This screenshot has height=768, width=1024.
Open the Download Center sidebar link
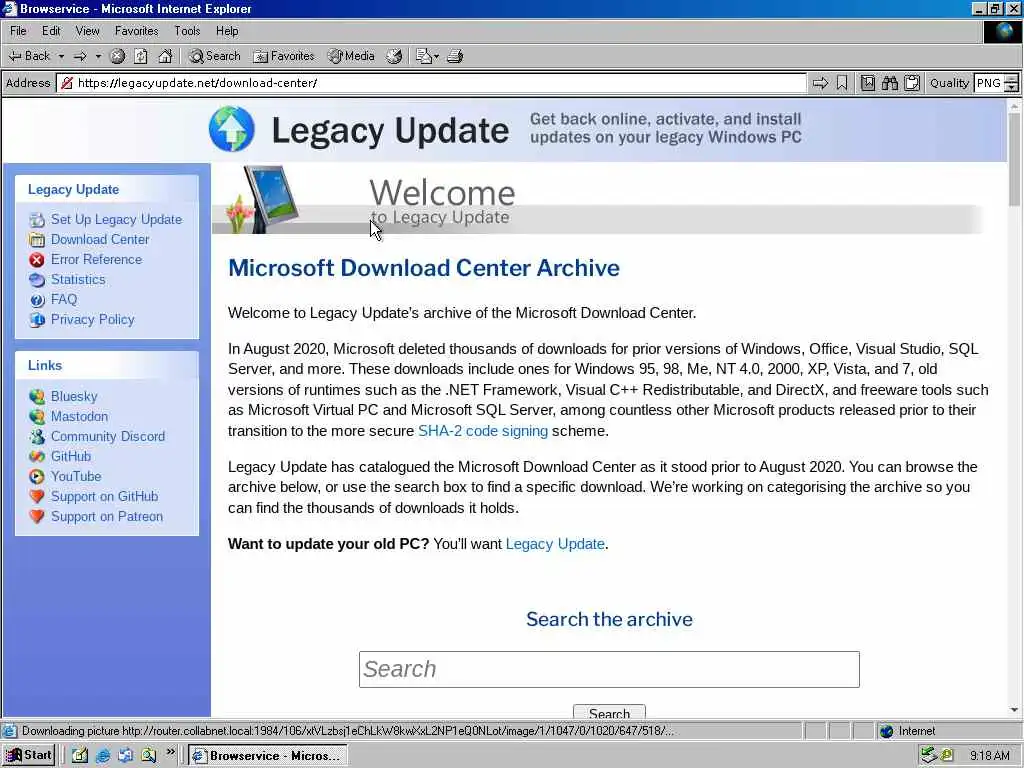point(100,240)
